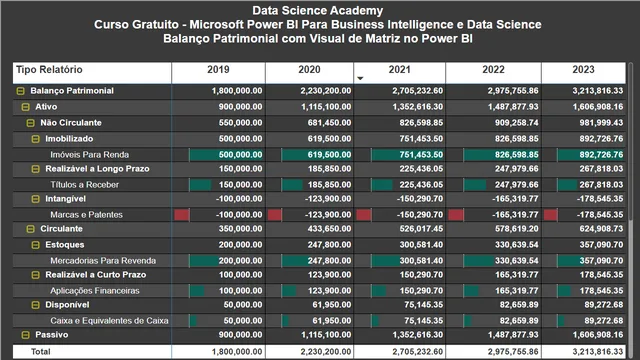Select the Títulos a Receber row label

84,185
